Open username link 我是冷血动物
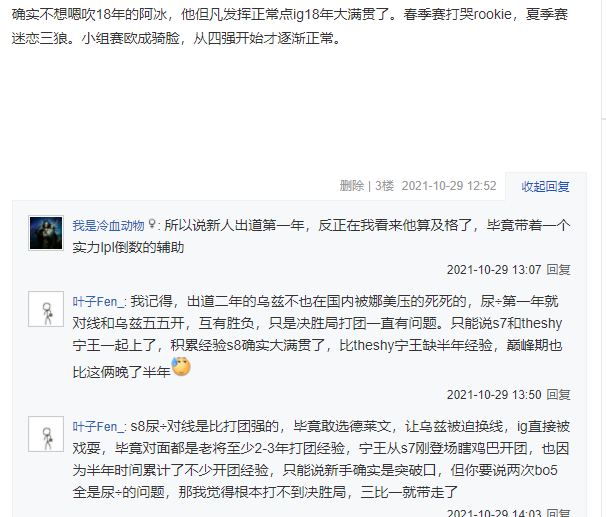 [108, 225]
